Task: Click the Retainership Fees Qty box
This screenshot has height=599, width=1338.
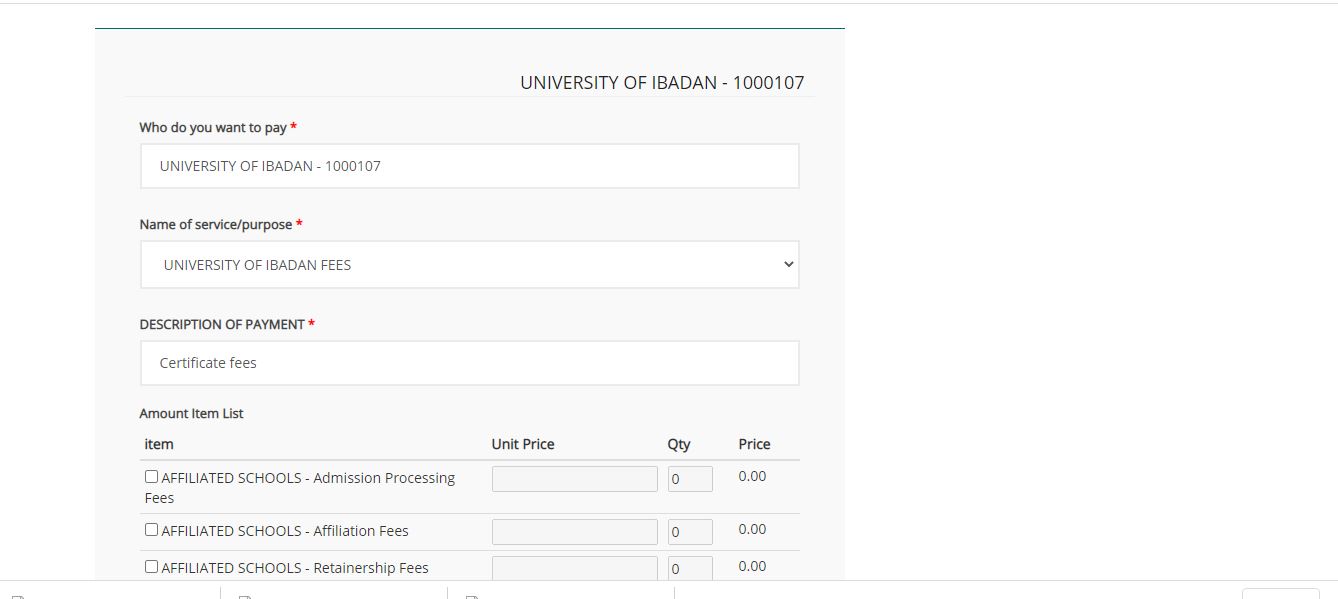Action: pyautogui.click(x=690, y=568)
